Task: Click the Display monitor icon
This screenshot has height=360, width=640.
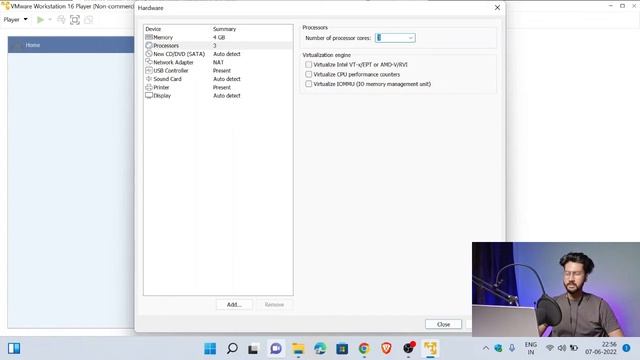Action: click(x=149, y=96)
